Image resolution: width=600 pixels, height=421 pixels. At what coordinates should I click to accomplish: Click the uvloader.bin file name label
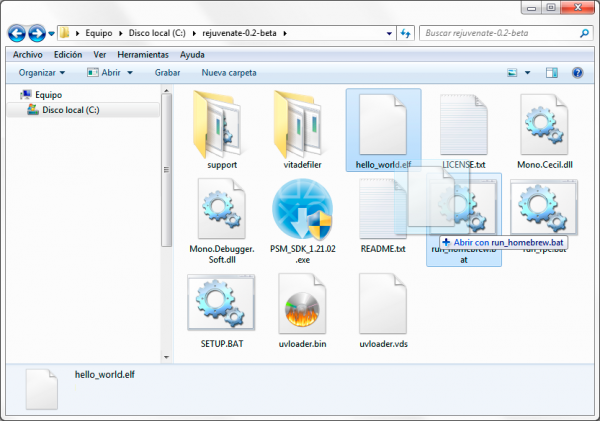tap(302, 344)
